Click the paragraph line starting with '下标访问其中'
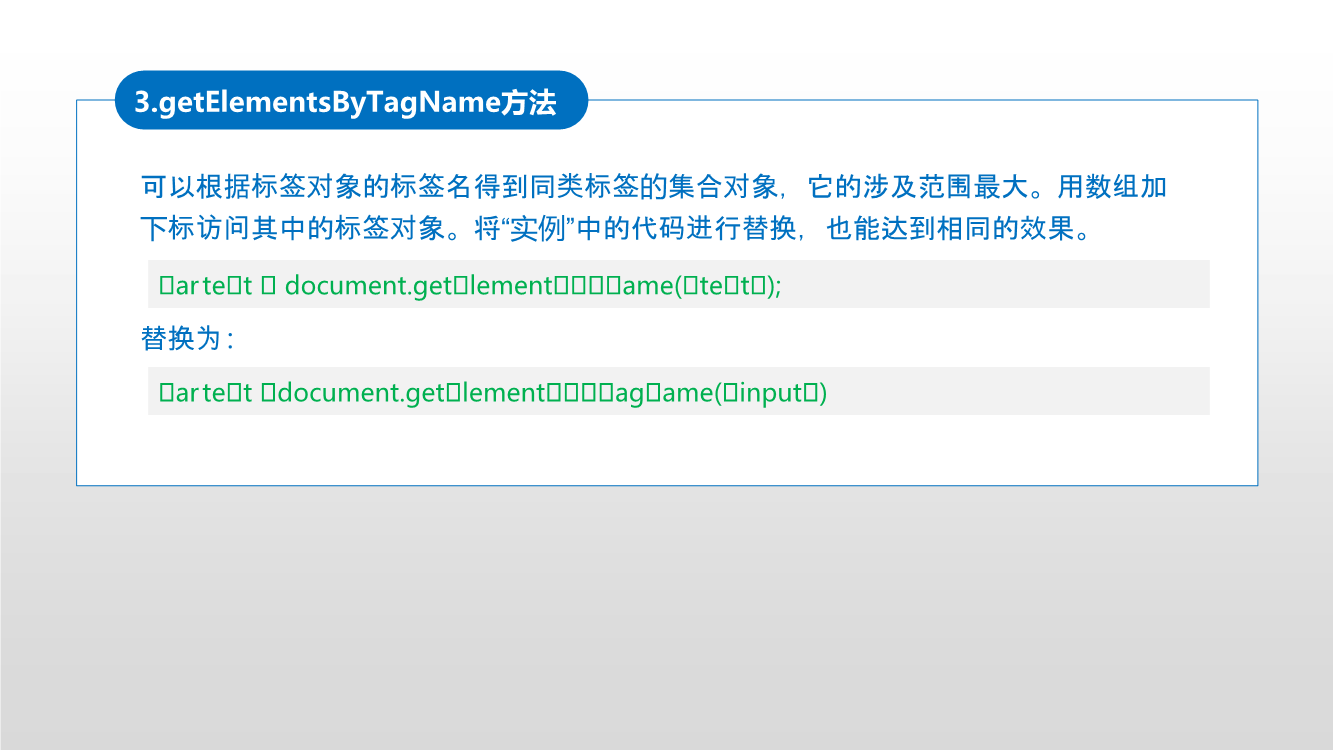The image size is (1333, 750). [x=615, y=229]
